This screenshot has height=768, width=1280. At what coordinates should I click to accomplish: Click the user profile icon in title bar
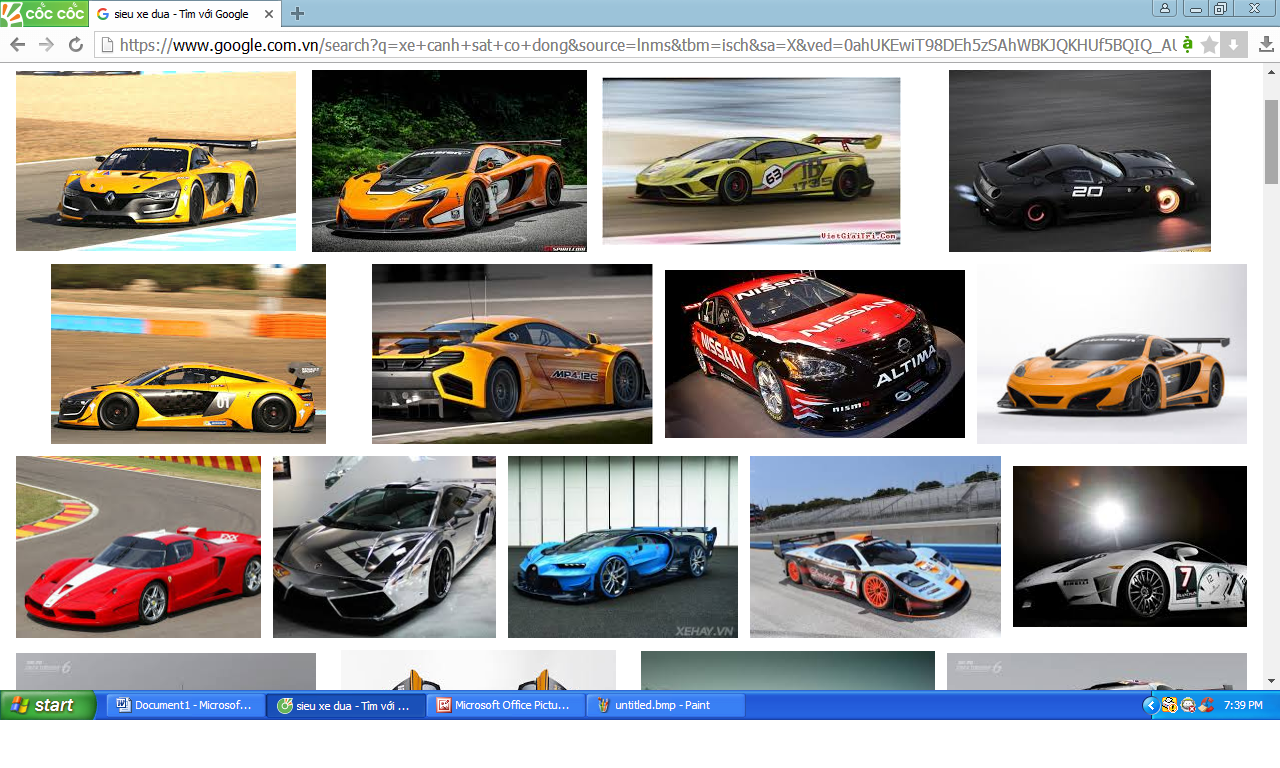click(x=1165, y=9)
